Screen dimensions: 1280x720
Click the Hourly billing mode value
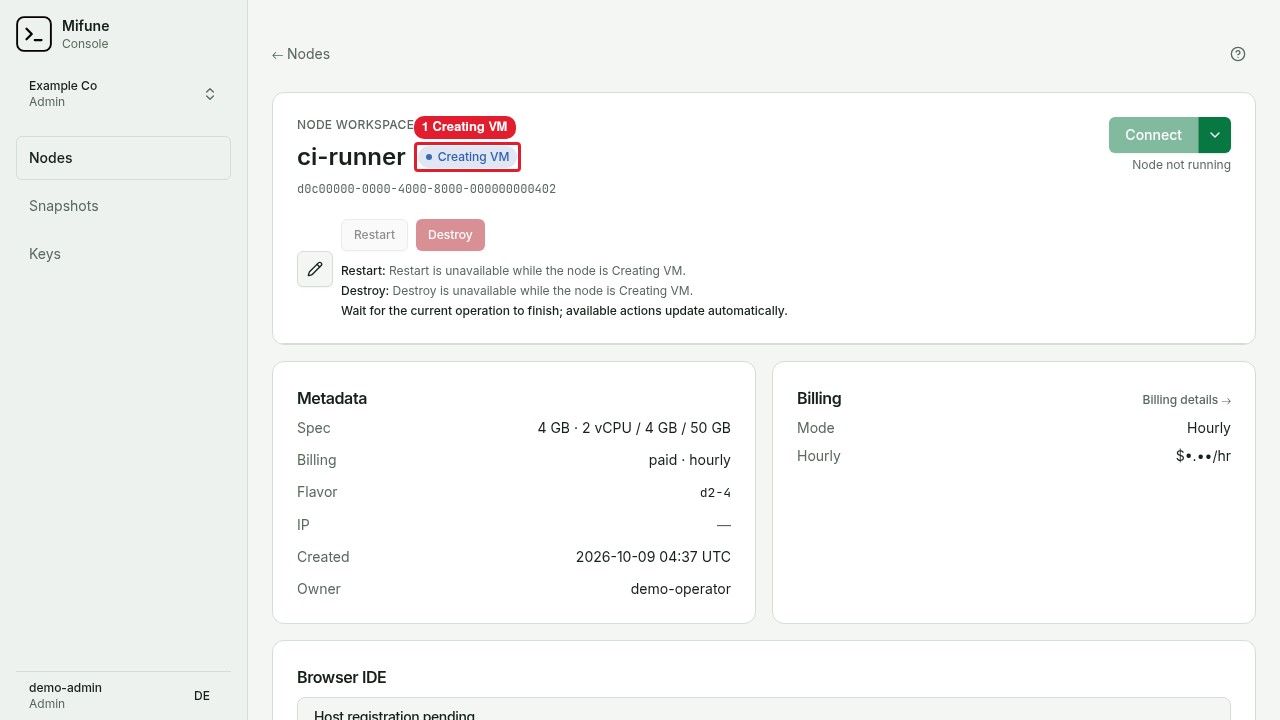tap(1209, 428)
